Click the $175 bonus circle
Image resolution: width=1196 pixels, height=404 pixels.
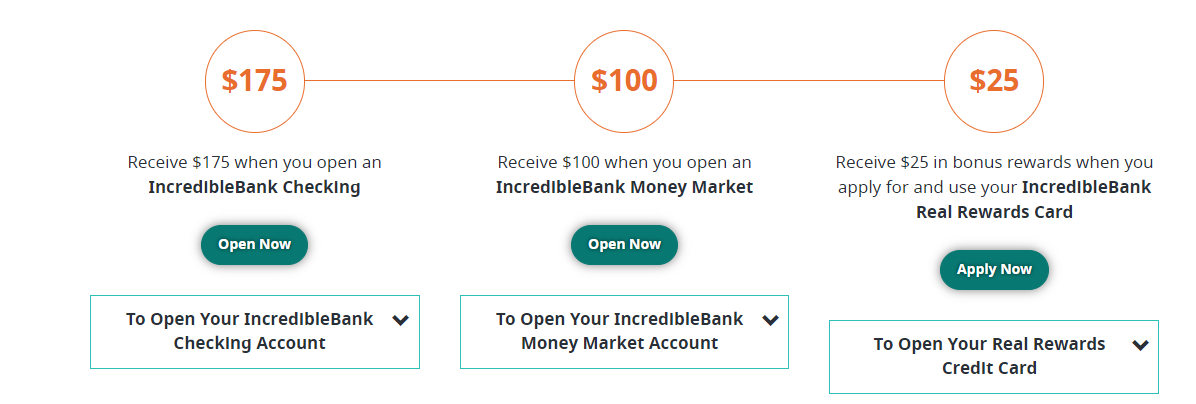(x=255, y=80)
